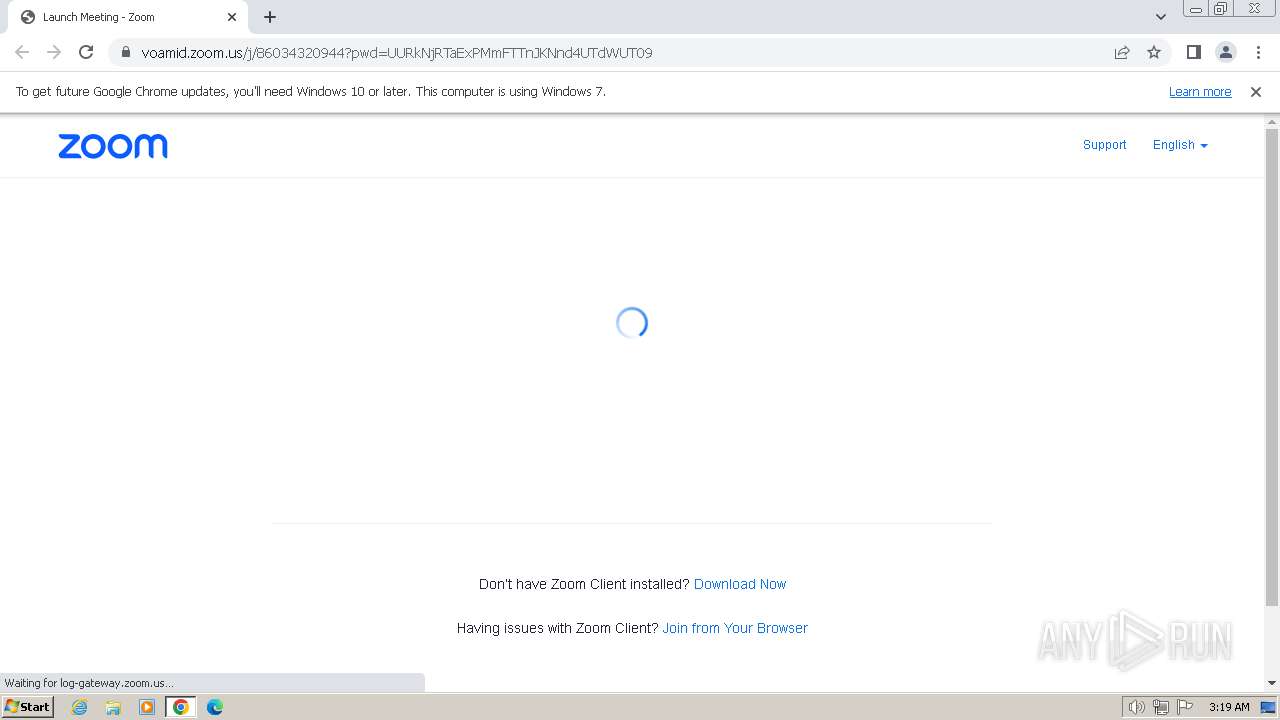This screenshot has width=1280, height=720.
Task: Open Action Center flag icon
Action: point(1185,707)
